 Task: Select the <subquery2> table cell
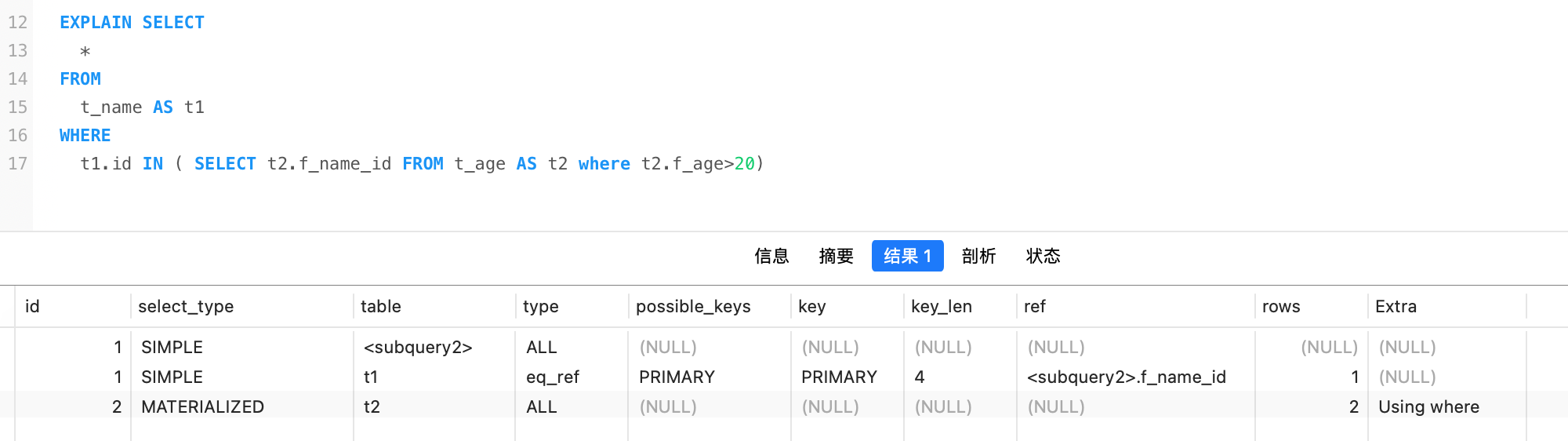[418, 348]
